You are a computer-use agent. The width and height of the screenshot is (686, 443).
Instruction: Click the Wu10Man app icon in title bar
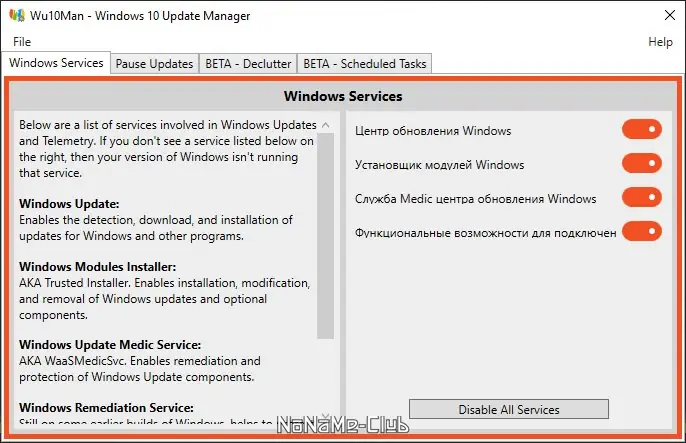17,16
